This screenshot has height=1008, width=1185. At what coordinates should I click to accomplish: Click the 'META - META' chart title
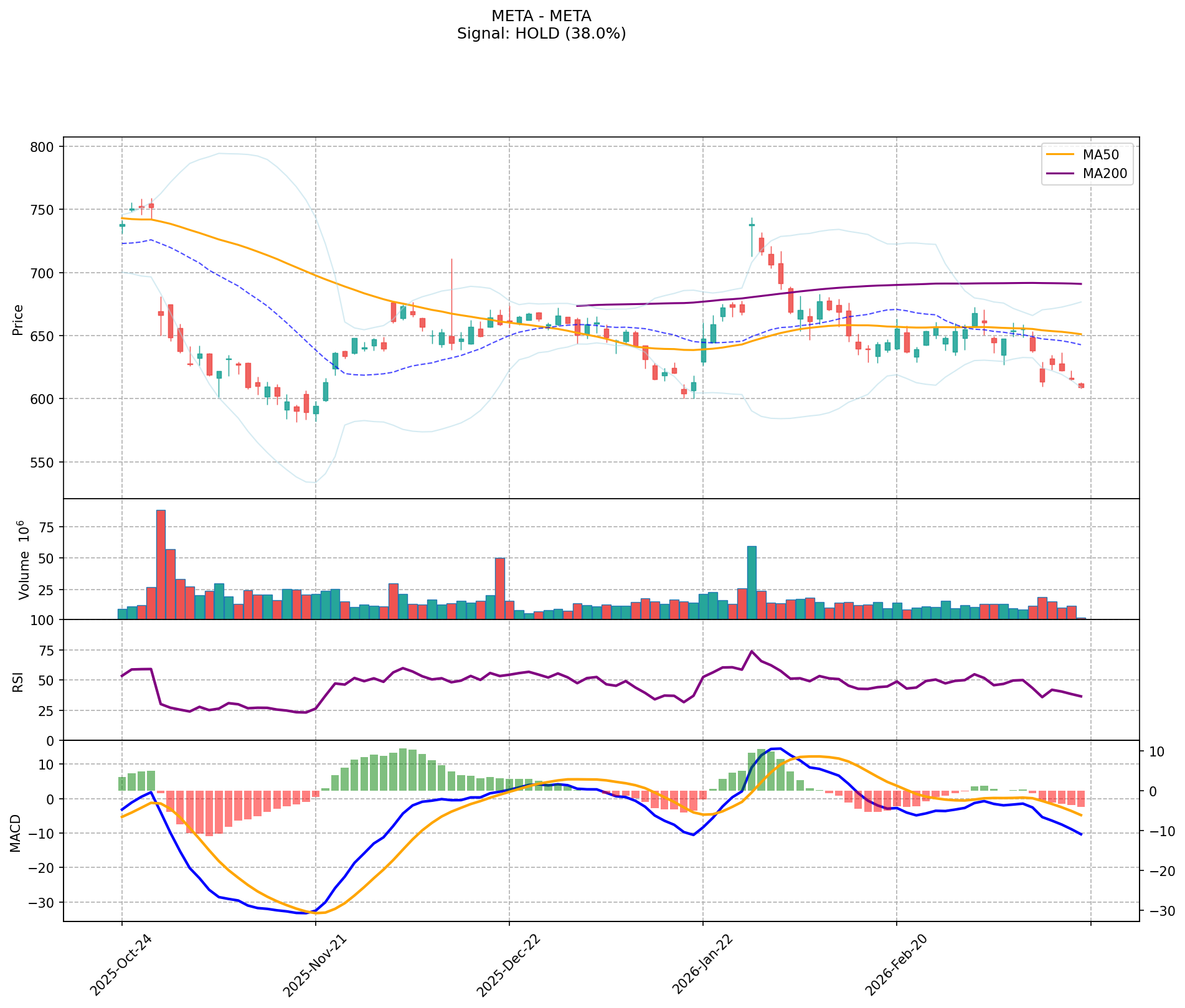click(x=541, y=16)
